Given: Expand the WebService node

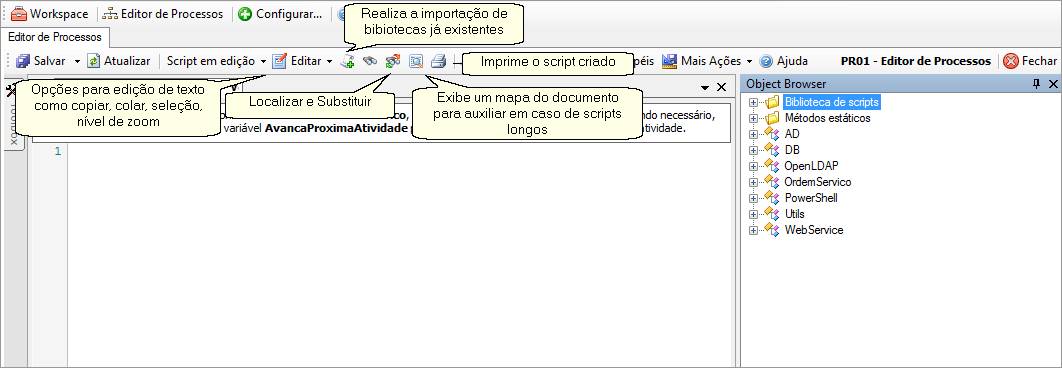Looking at the screenshot, I should pyautogui.click(x=753, y=230).
